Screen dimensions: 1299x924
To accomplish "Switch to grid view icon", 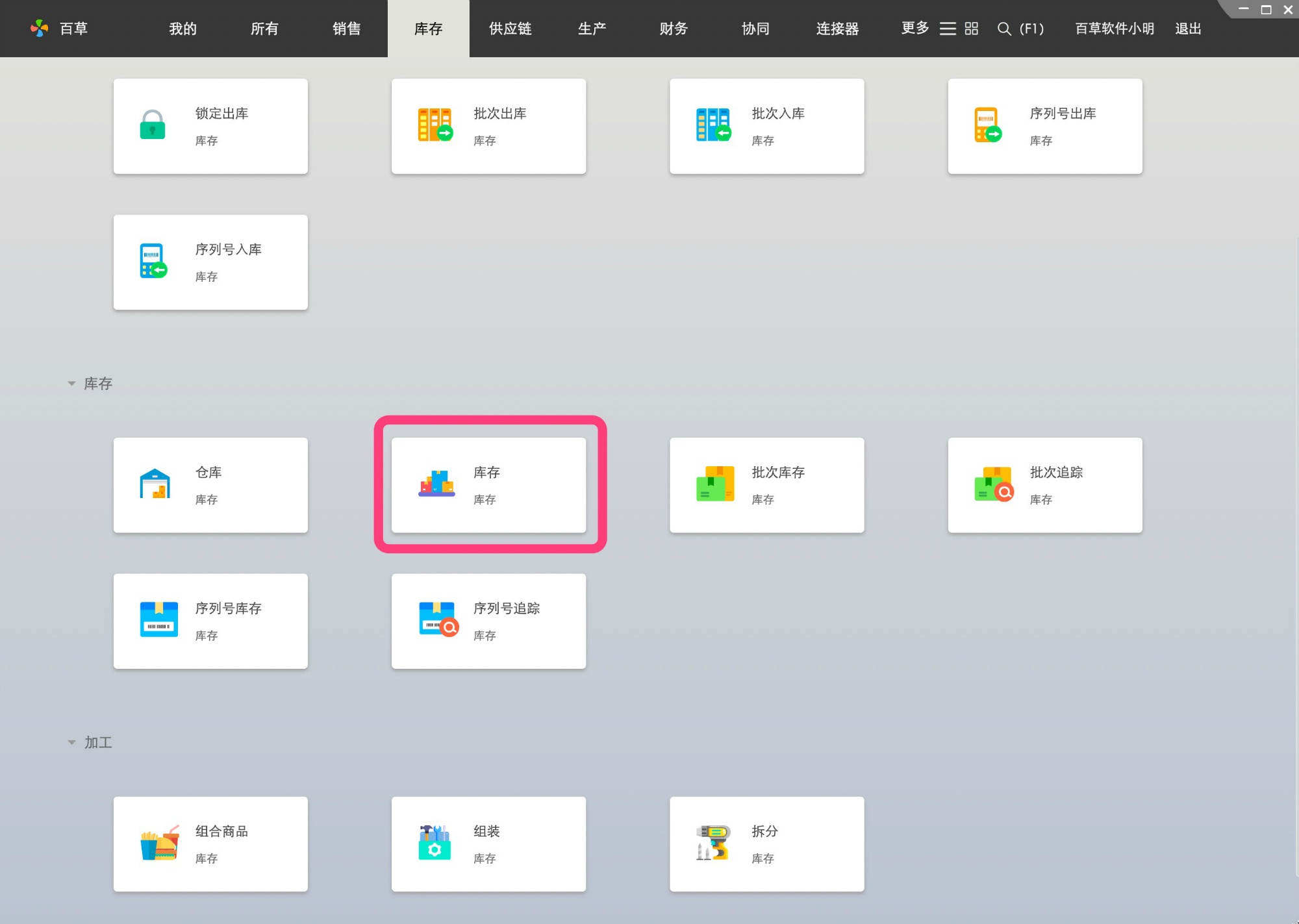I will coord(971,29).
